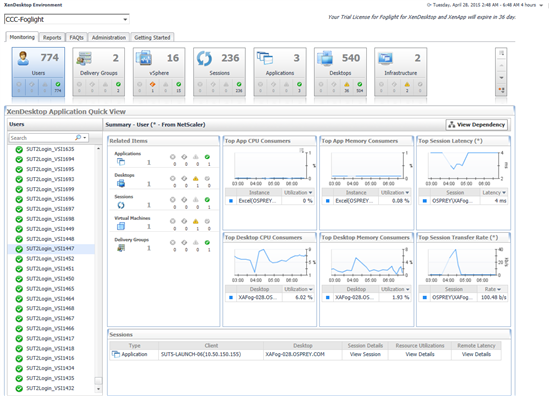Click the search magnifier icon in Users
This screenshot has height=396, width=550.
(78, 137)
